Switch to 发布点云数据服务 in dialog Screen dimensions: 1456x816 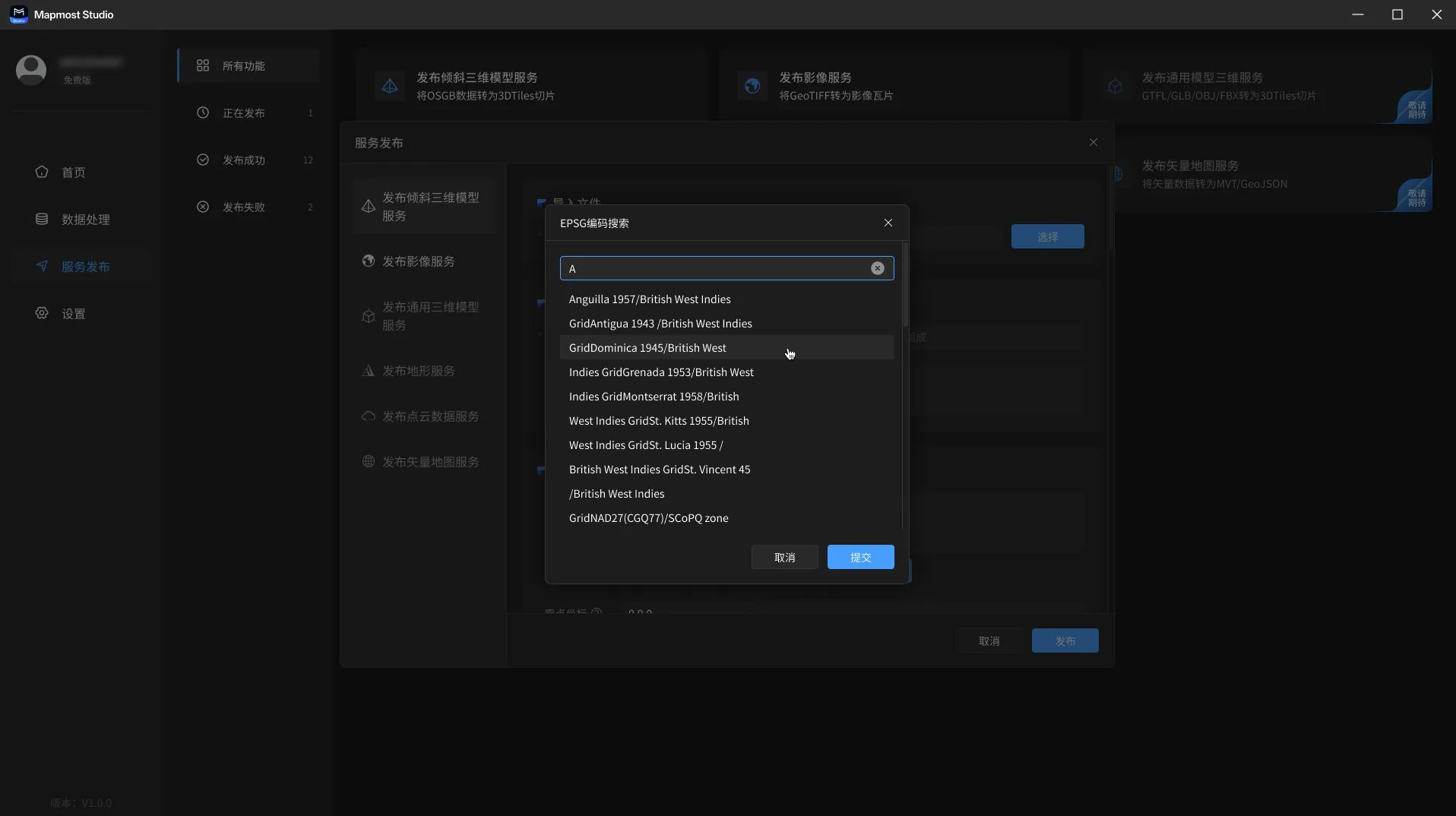(x=424, y=416)
